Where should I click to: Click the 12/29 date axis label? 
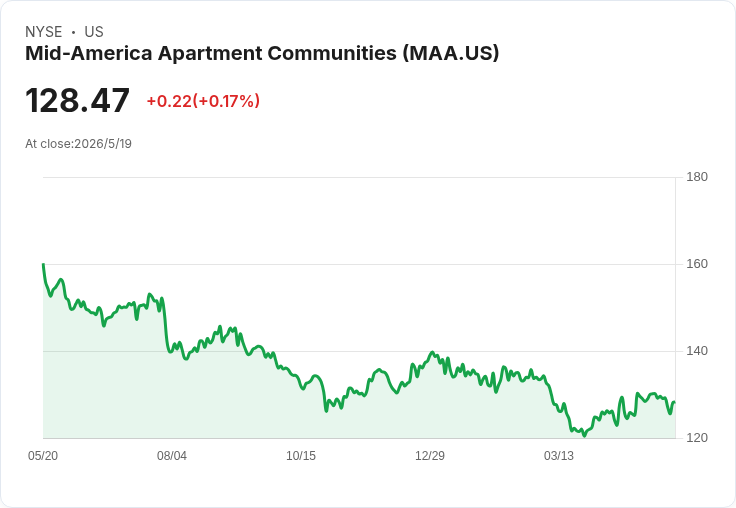429,455
